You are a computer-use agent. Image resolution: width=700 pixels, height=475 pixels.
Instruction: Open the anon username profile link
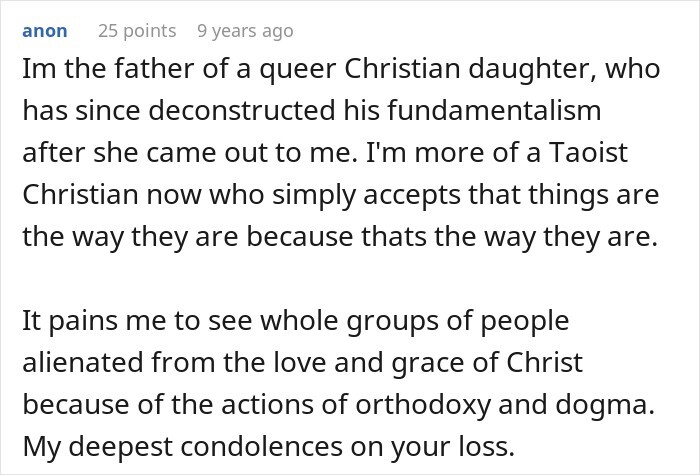pos(45,31)
